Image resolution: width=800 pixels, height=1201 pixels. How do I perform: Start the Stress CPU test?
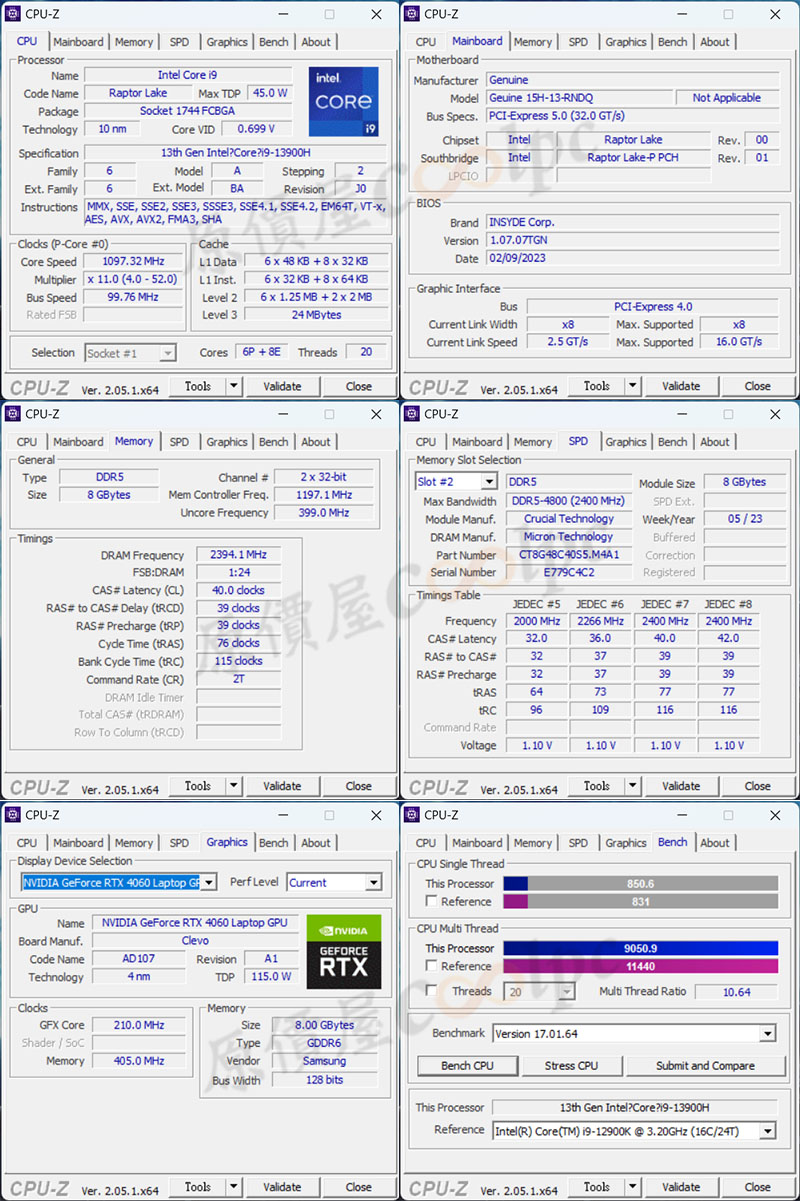click(x=572, y=1066)
